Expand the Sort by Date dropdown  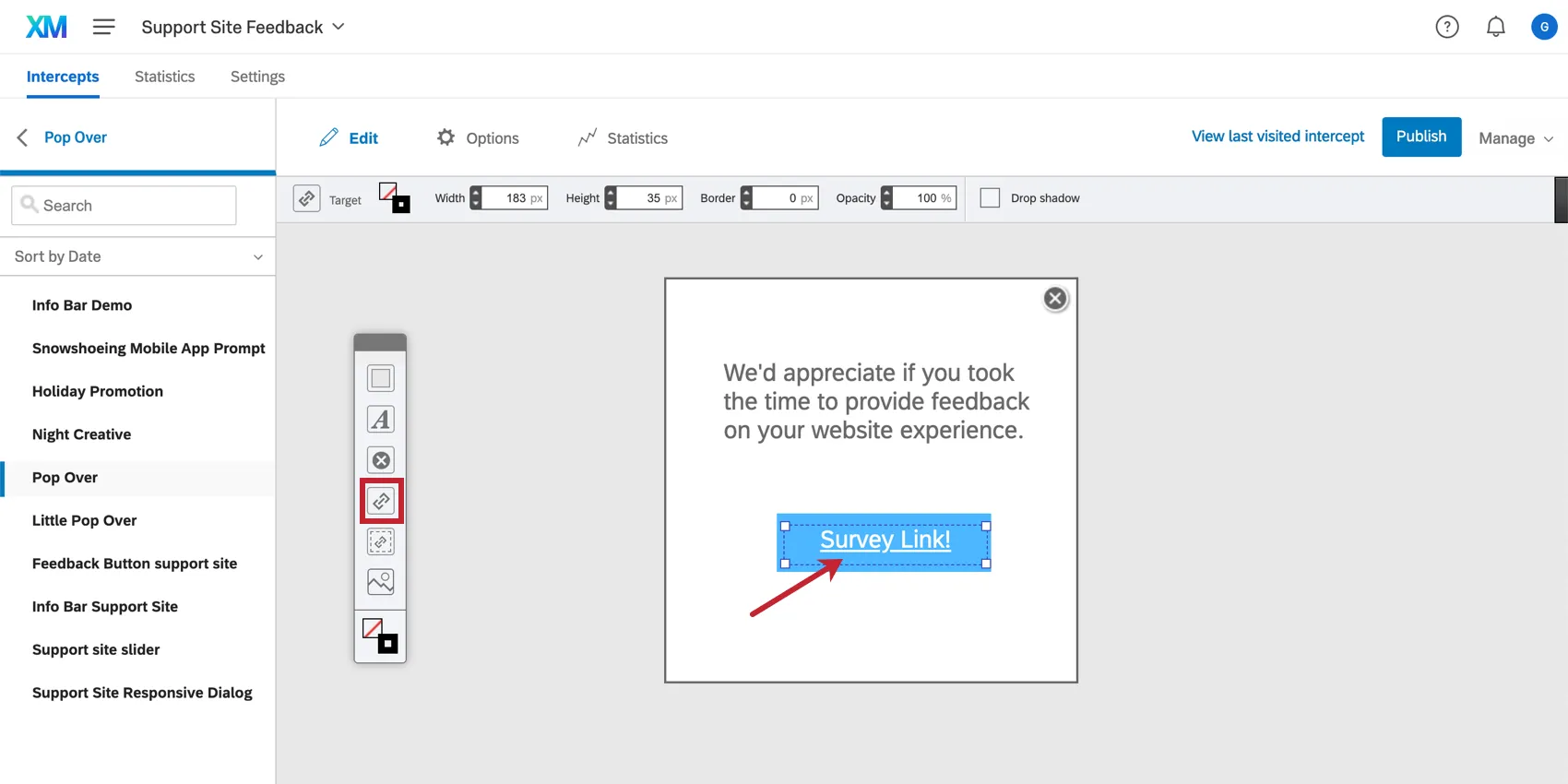point(137,256)
